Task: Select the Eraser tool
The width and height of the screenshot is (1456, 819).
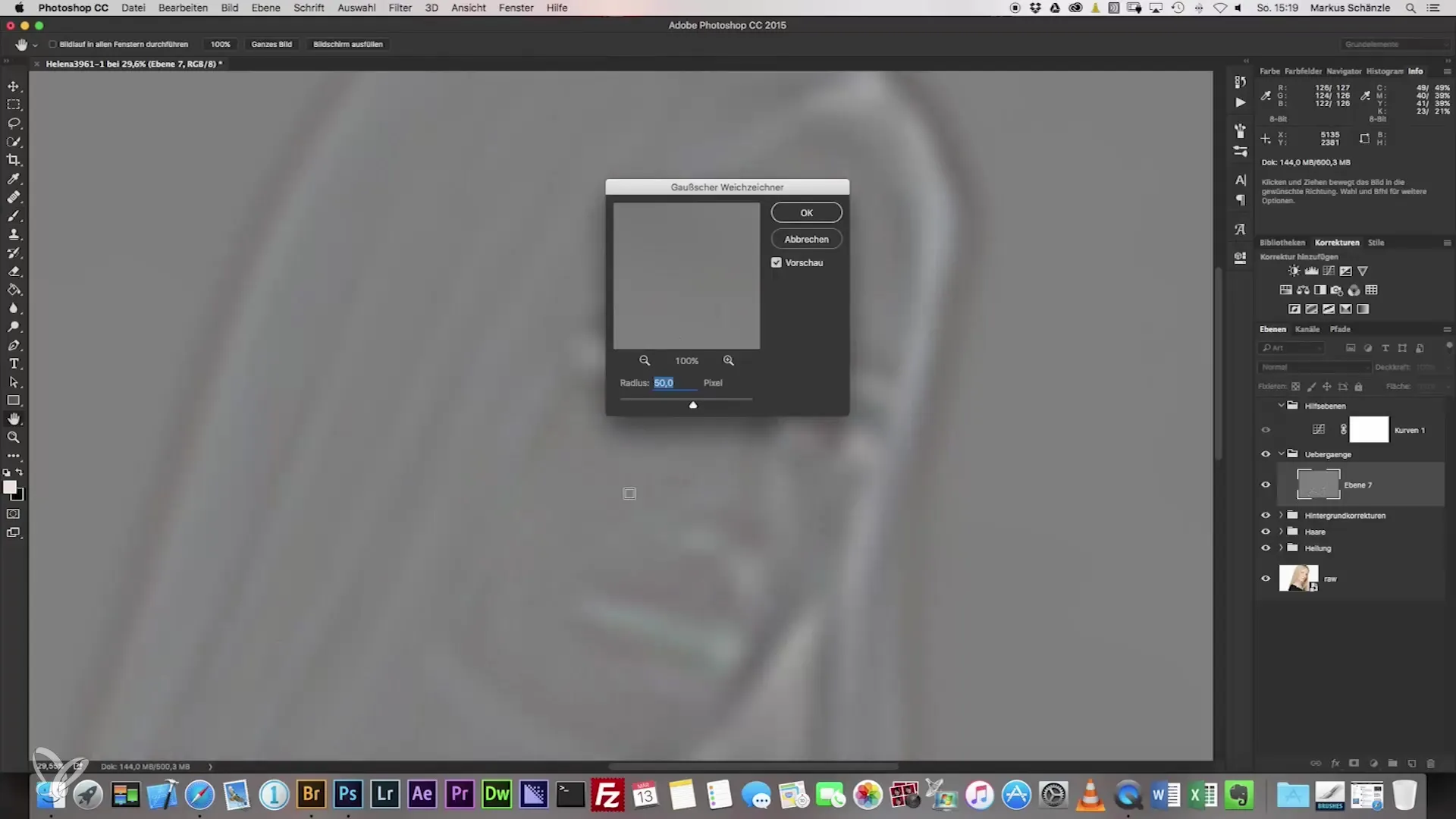Action: point(14,271)
